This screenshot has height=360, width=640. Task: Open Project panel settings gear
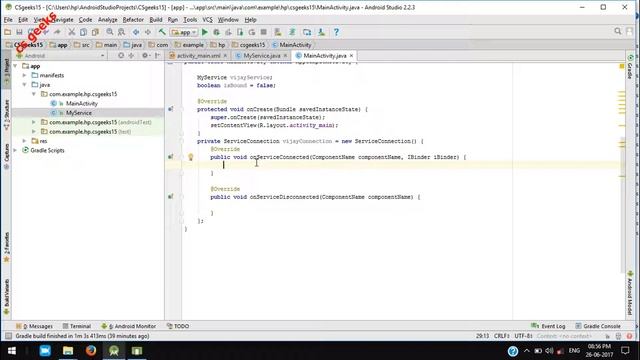[145, 56]
